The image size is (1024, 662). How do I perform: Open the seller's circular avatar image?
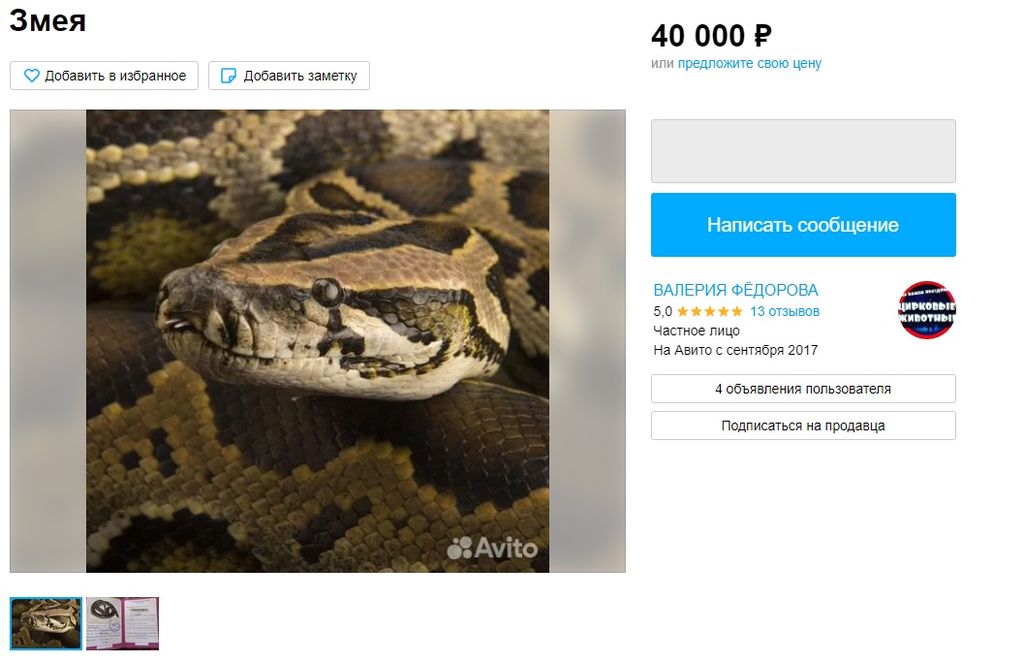pos(927,310)
